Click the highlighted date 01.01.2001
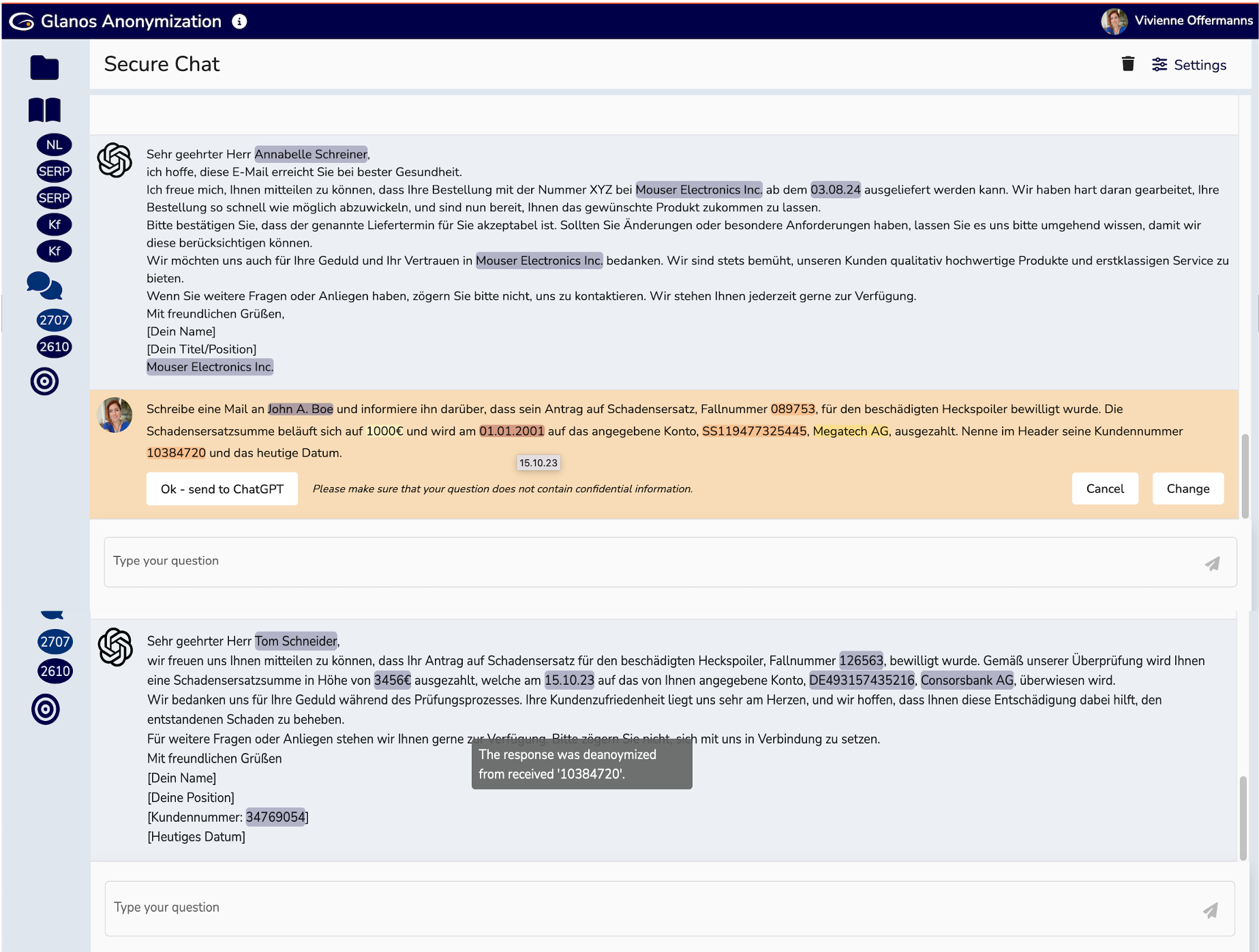Image resolution: width=1259 pixels, height=952 pixels. 512,431
